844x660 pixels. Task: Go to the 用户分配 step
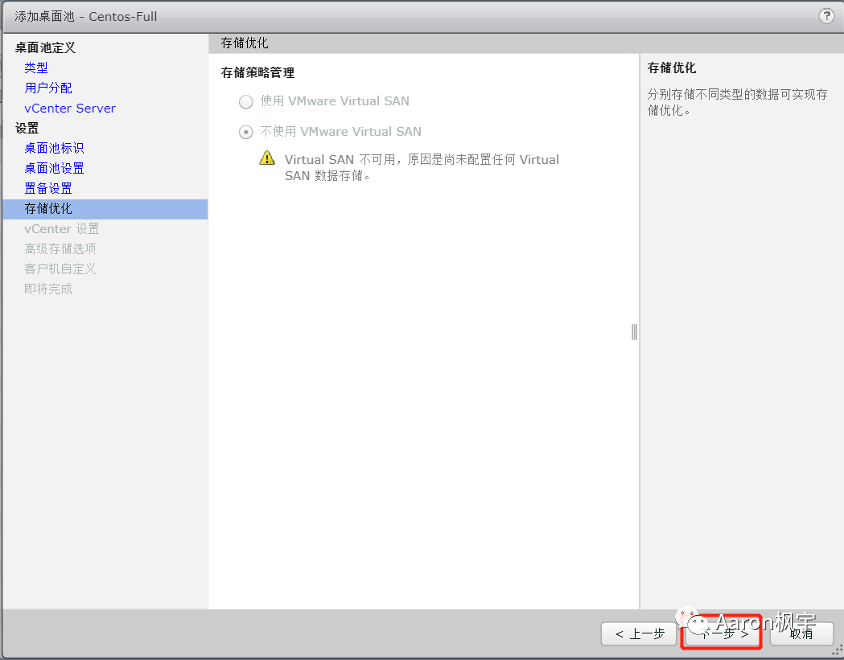pos(48,88)
